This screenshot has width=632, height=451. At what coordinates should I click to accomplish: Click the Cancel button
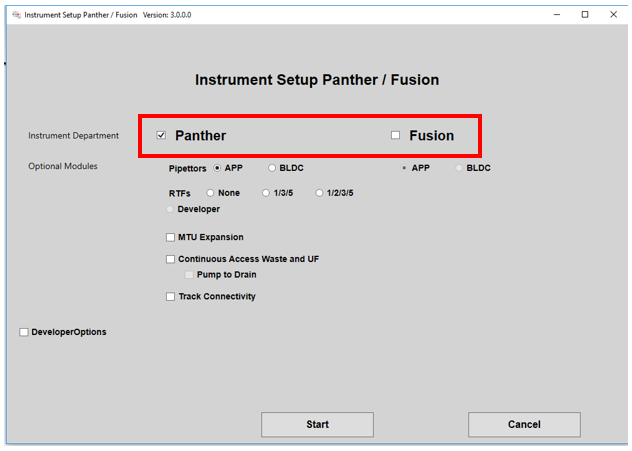pyautogui.click(x=524, y=424)
